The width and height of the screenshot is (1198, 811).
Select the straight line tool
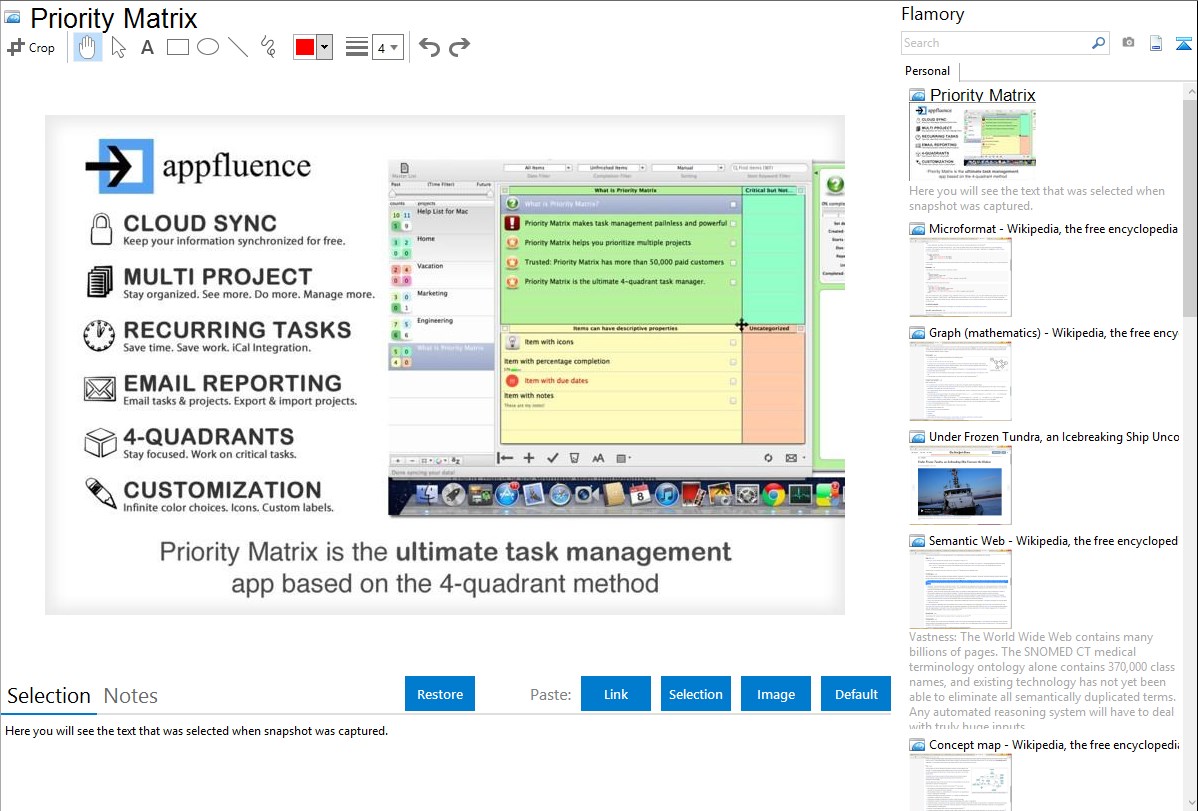click(238, 47)
